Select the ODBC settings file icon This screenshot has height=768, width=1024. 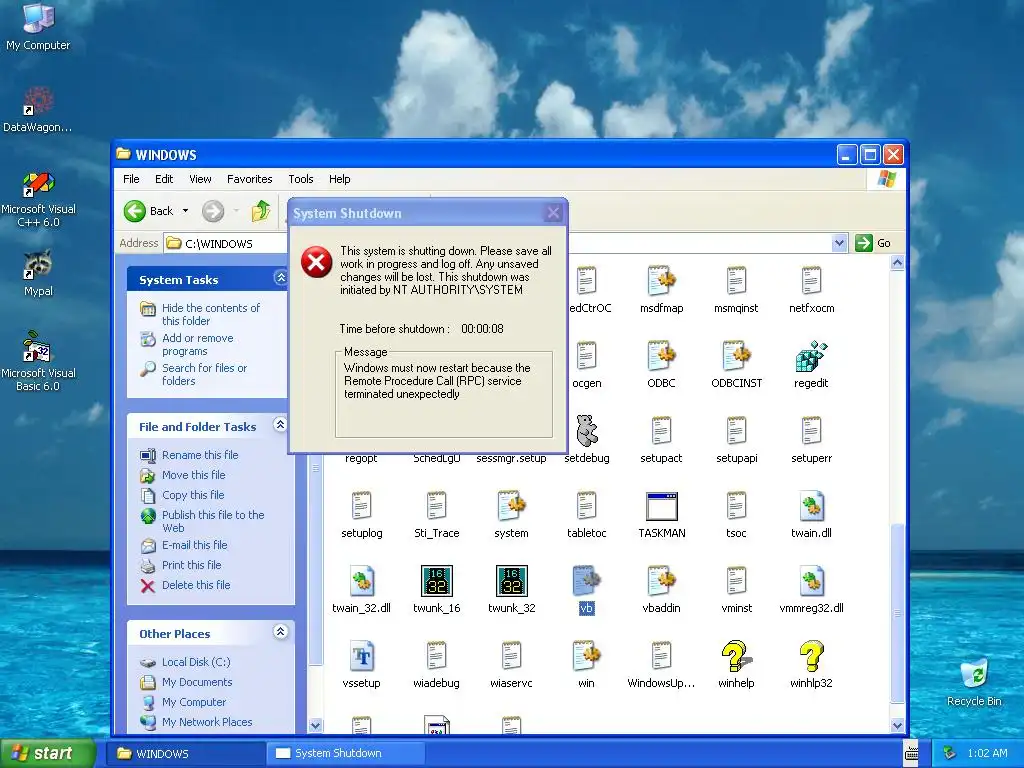coord(661,357)
